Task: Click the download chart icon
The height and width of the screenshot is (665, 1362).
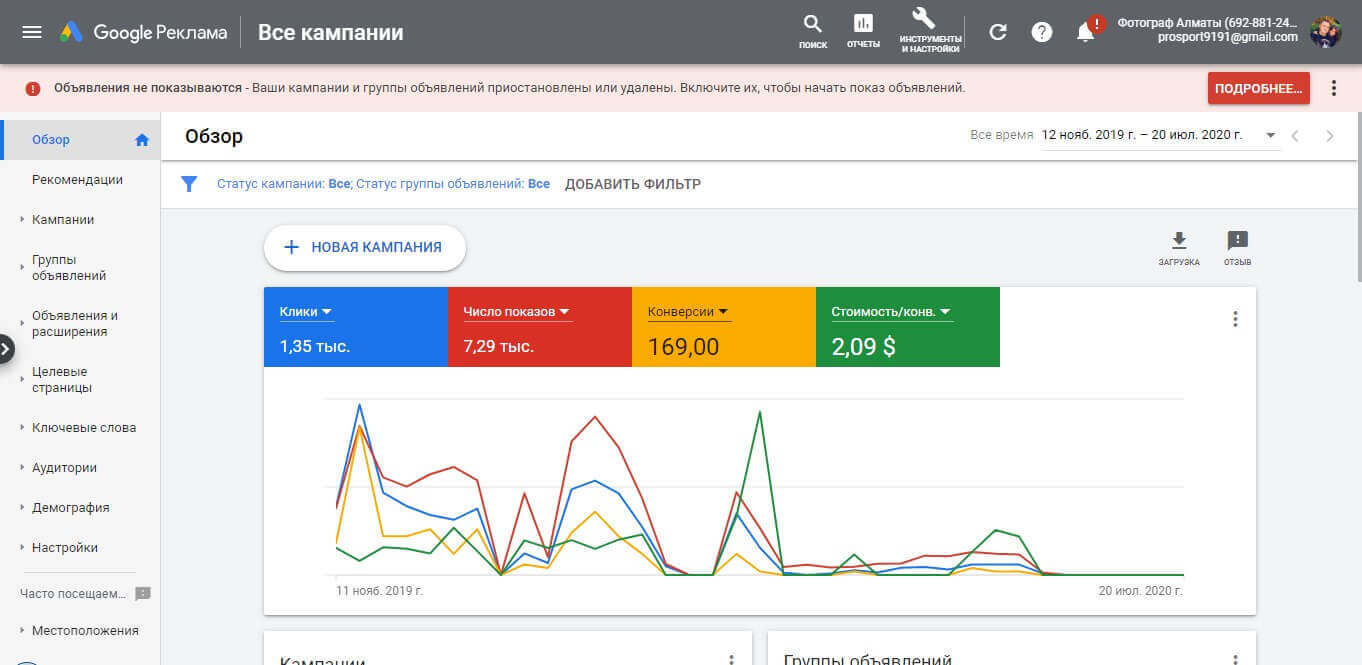Action: coord(1179,241)
